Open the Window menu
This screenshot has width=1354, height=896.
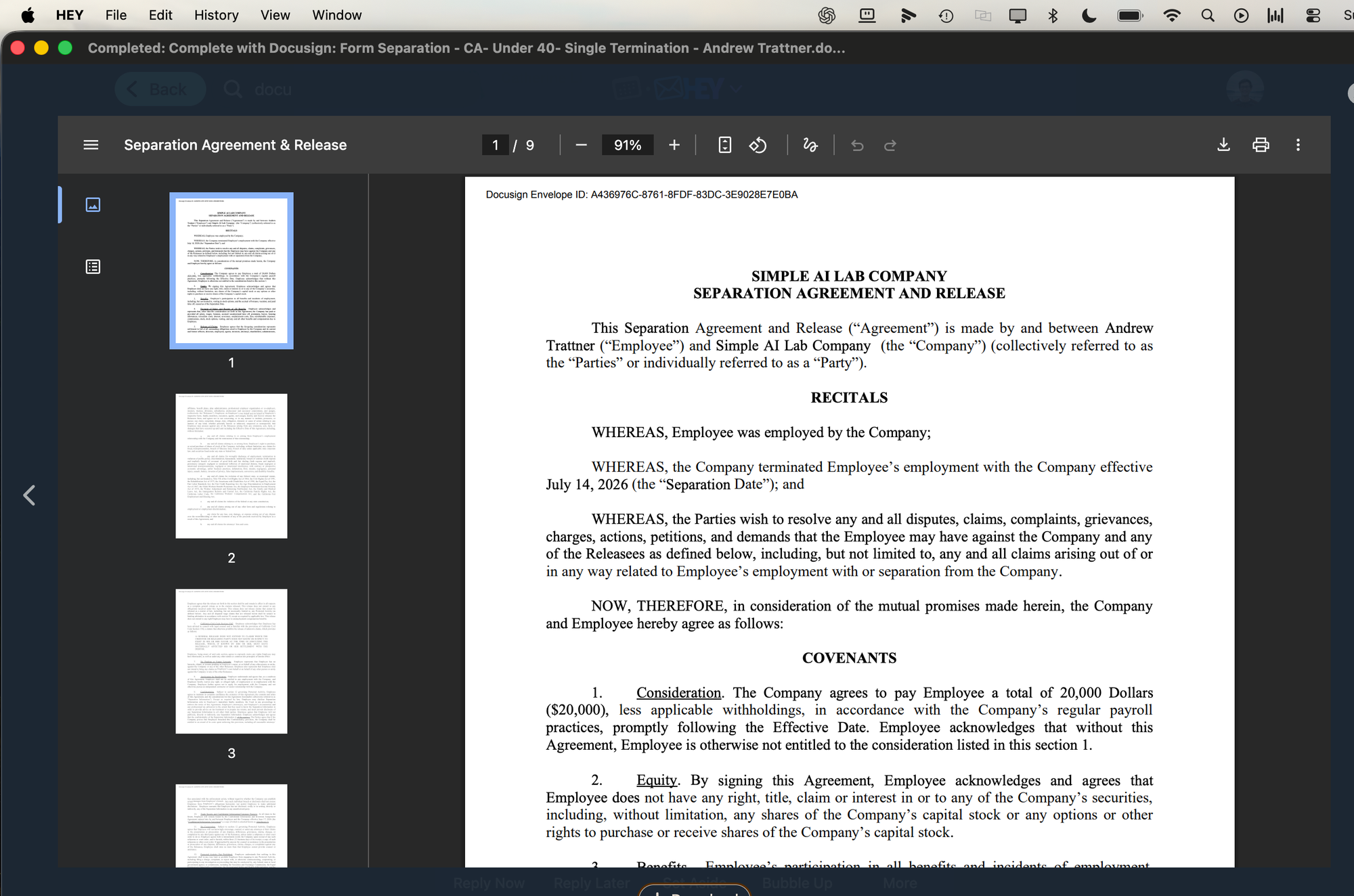click(x=337, y=15)
